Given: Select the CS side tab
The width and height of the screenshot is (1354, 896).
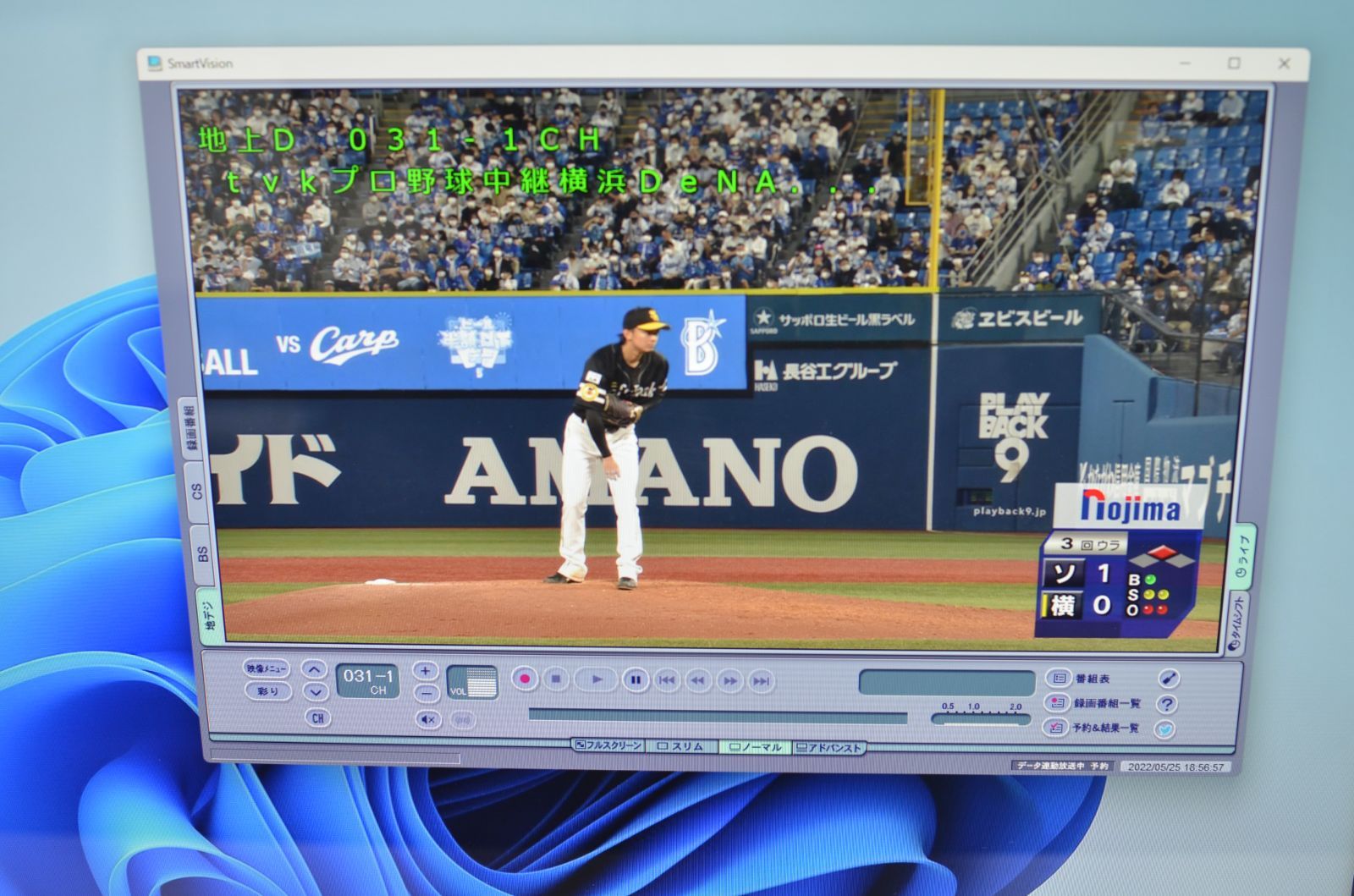Looking at the screenshot, I should [x=196, y=492].
